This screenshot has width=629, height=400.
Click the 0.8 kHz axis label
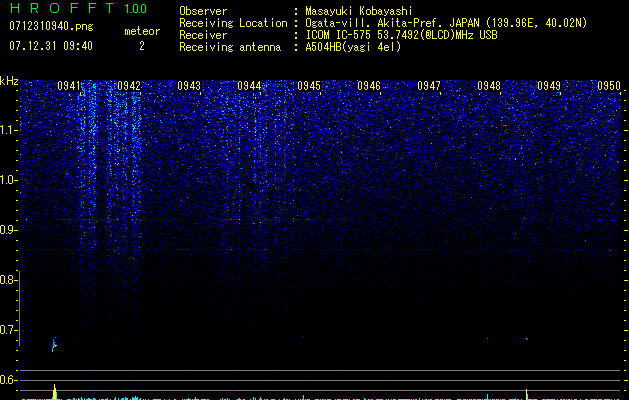point(8,280)
